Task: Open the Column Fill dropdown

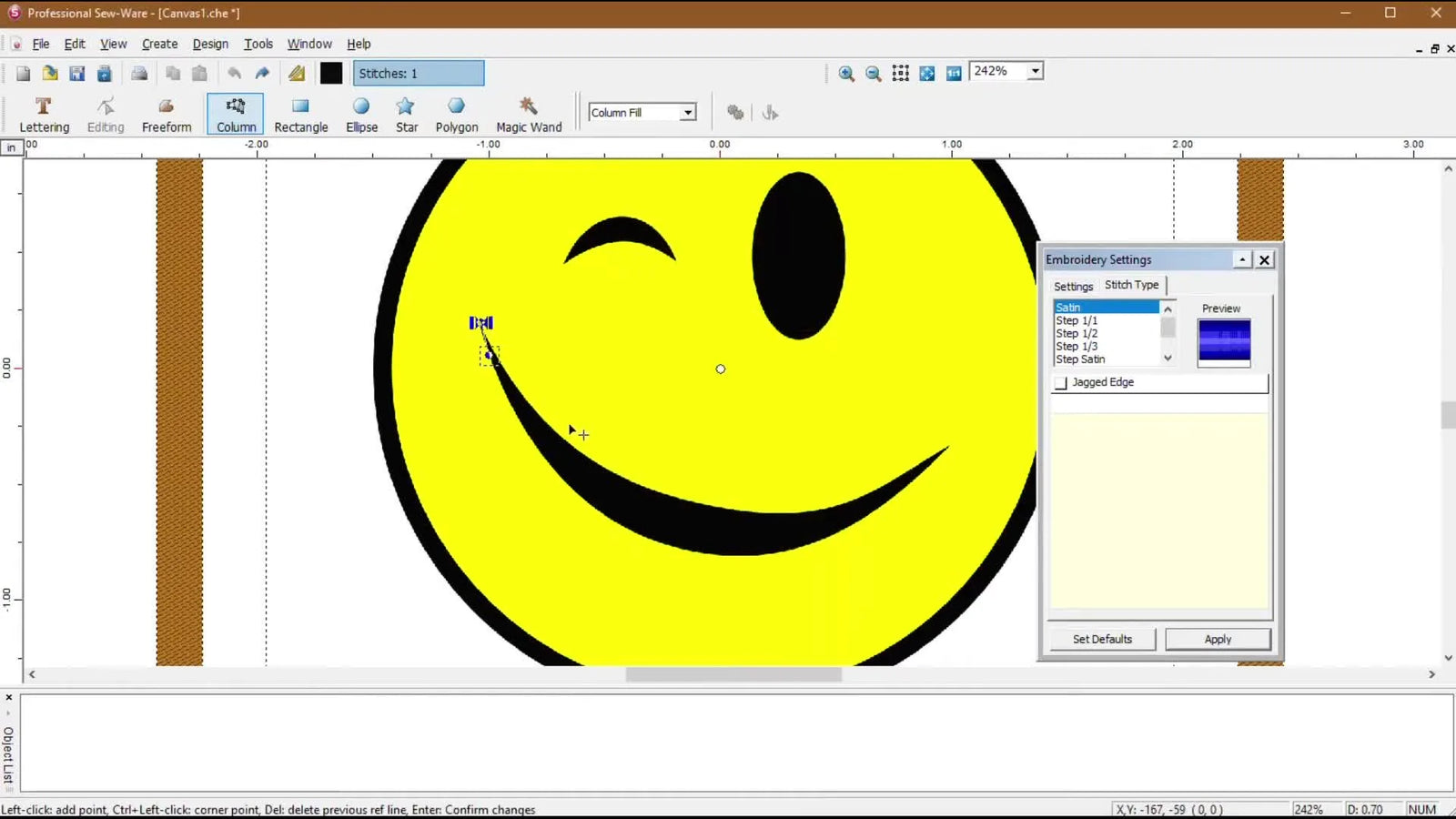Action: tap(688, 113)
